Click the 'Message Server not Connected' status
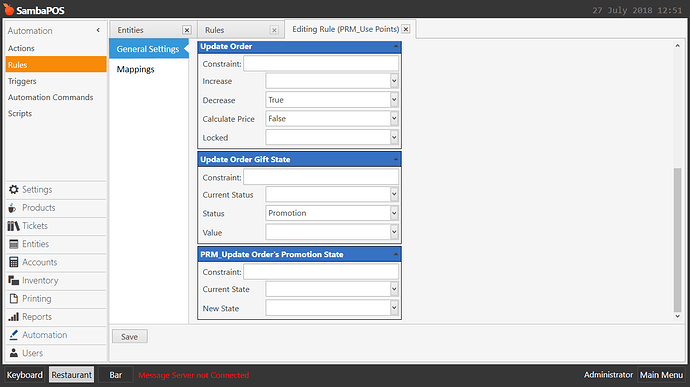This screenshot has height=387, width=690. [x=194, y=375]
